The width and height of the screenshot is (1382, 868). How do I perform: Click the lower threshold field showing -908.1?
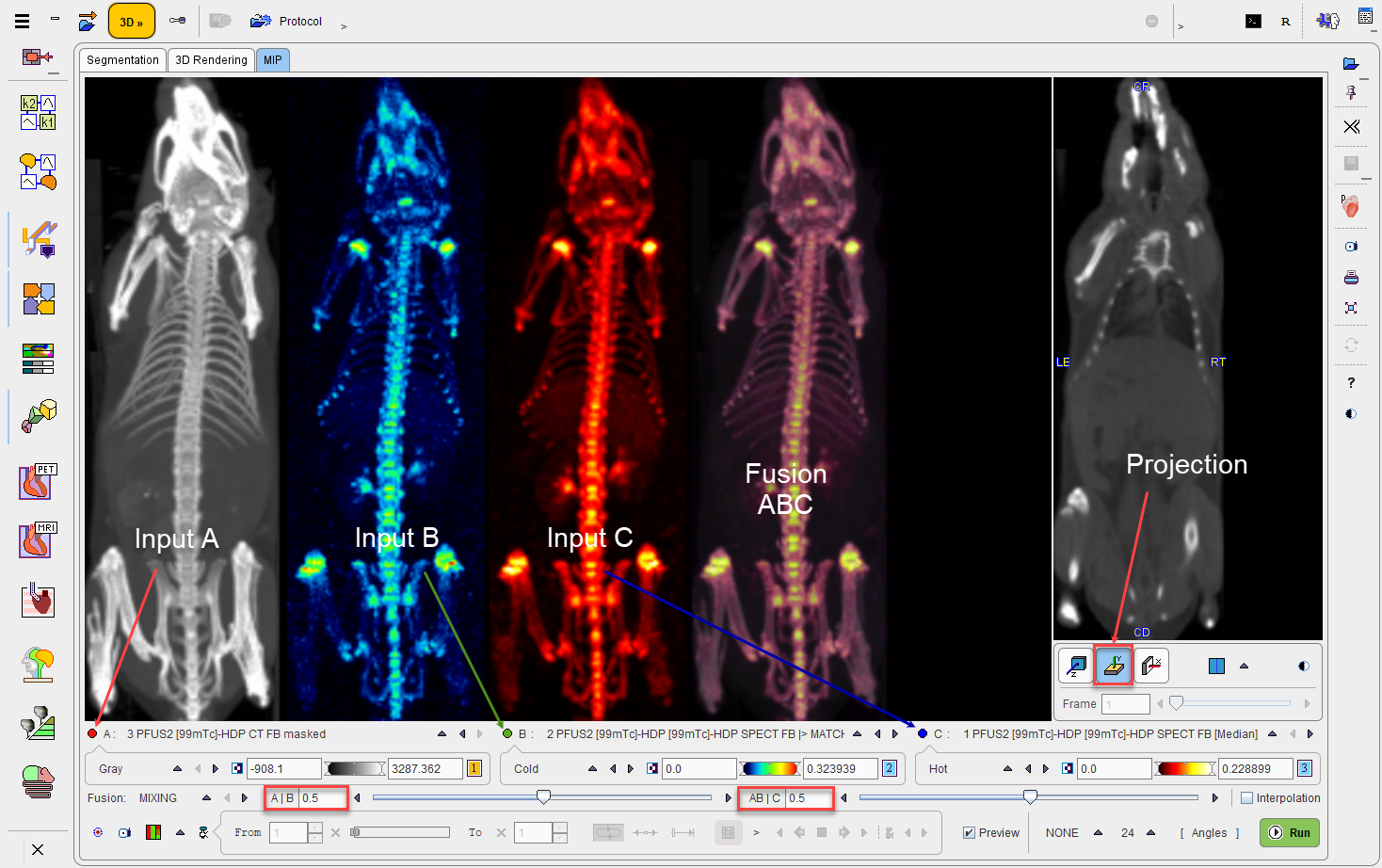pos(283,768)
